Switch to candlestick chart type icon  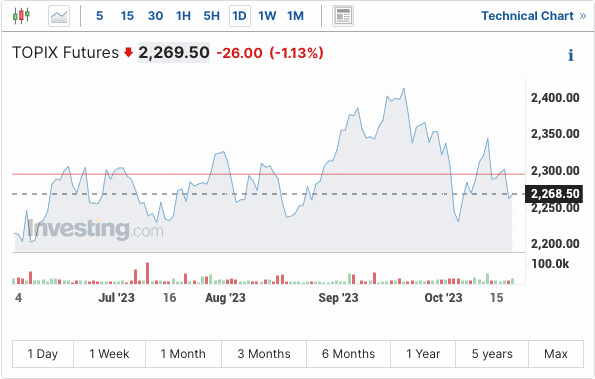[x=21, y=16]
